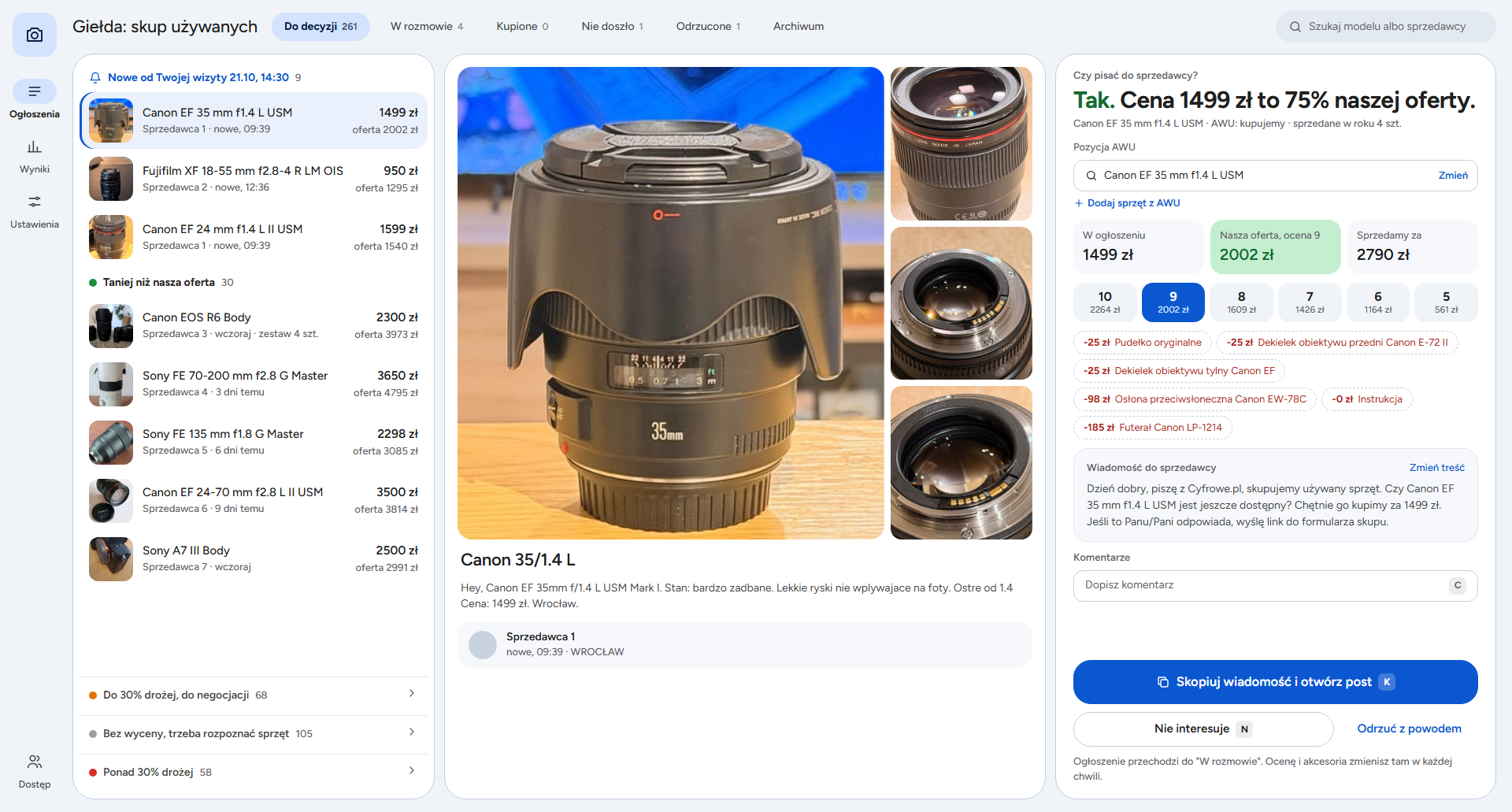Select the Fujifilm XF 18-55 mm listing
This screenshot has height=812, width=1512.
254,179
